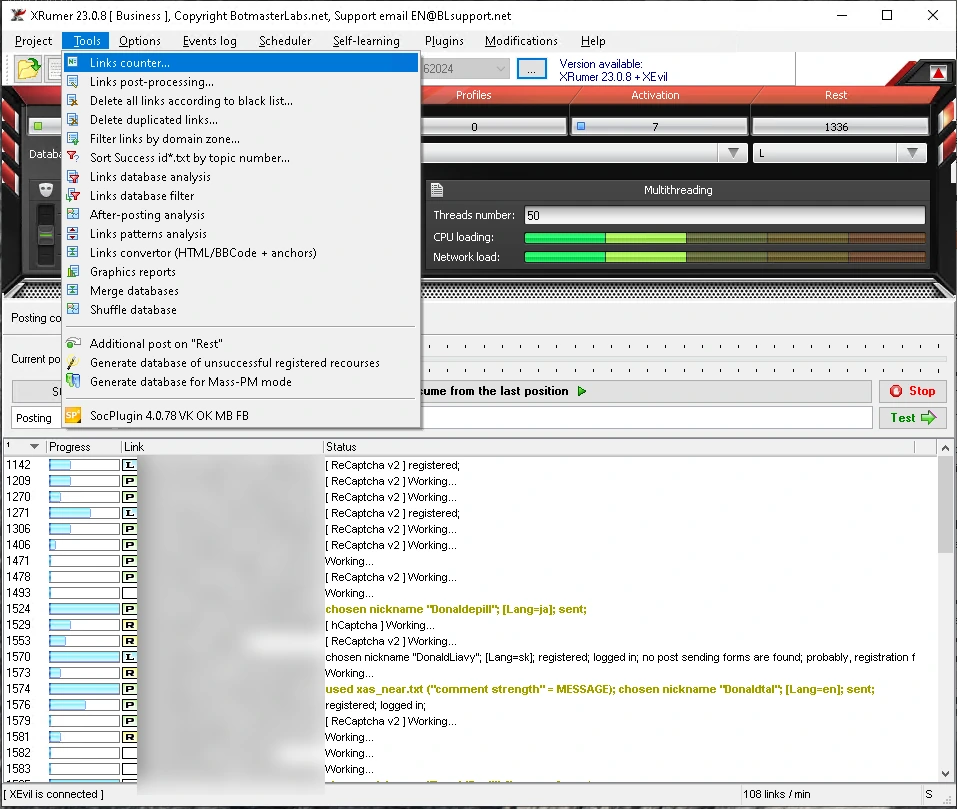Click the progress bar in row 1524
This screenshot has height=809, width=957.
tap(84, 609)
